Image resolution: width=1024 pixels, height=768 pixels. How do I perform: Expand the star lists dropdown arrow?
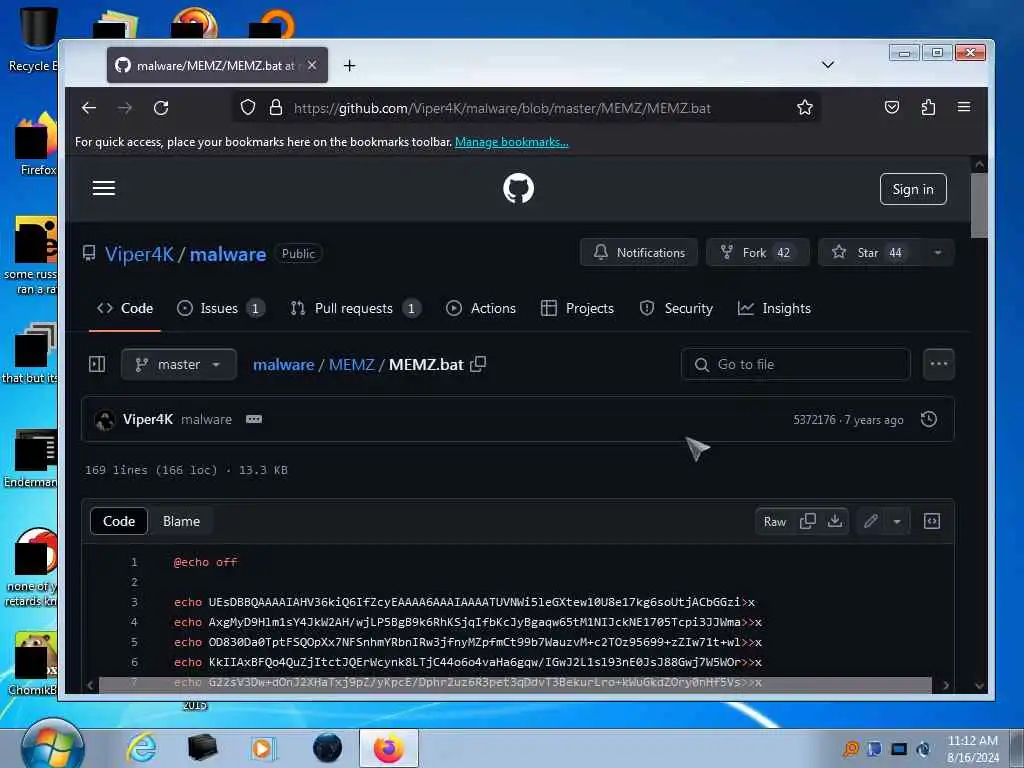click(938, 253)
